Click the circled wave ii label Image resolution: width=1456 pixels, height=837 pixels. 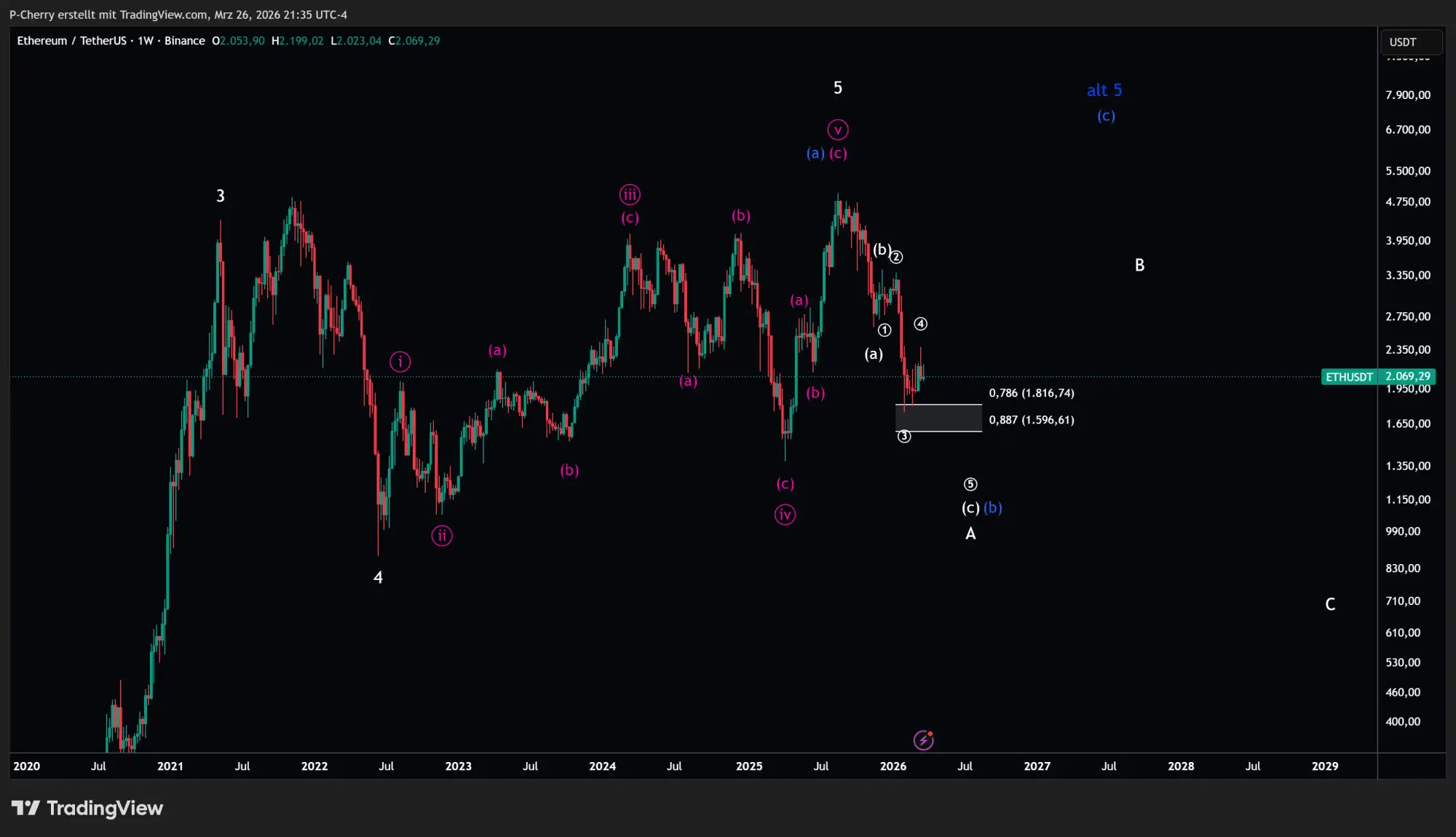point(442,536)
